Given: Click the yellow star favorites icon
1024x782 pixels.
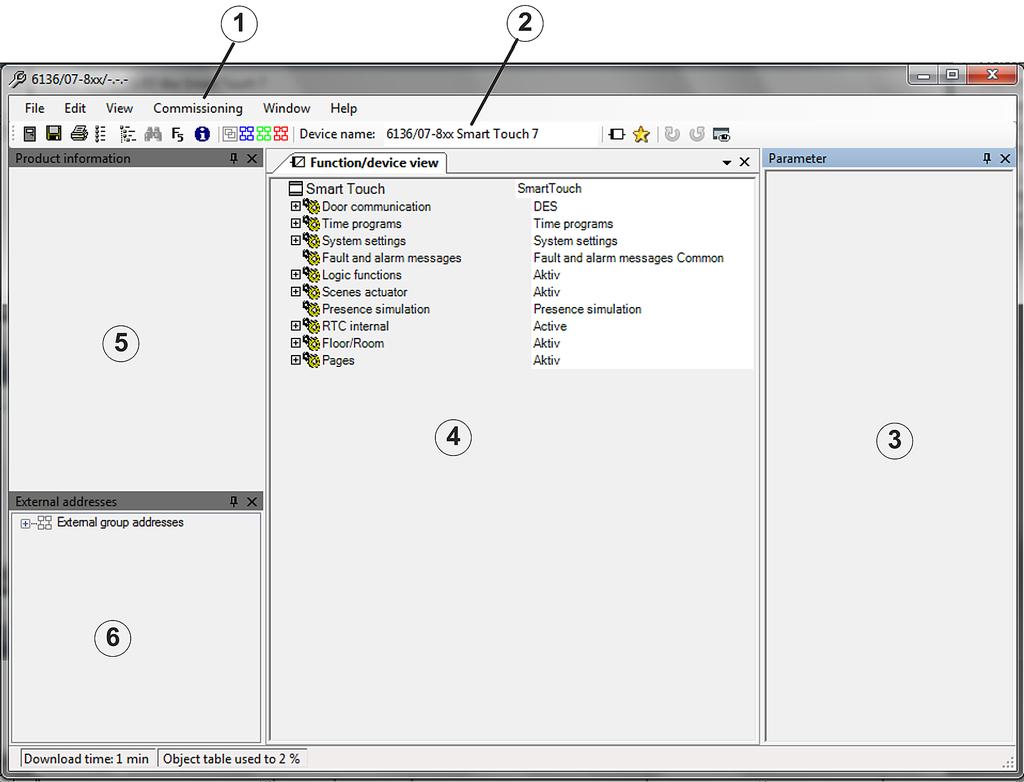Looking at the screenshot, I should [x=641, y=134].
